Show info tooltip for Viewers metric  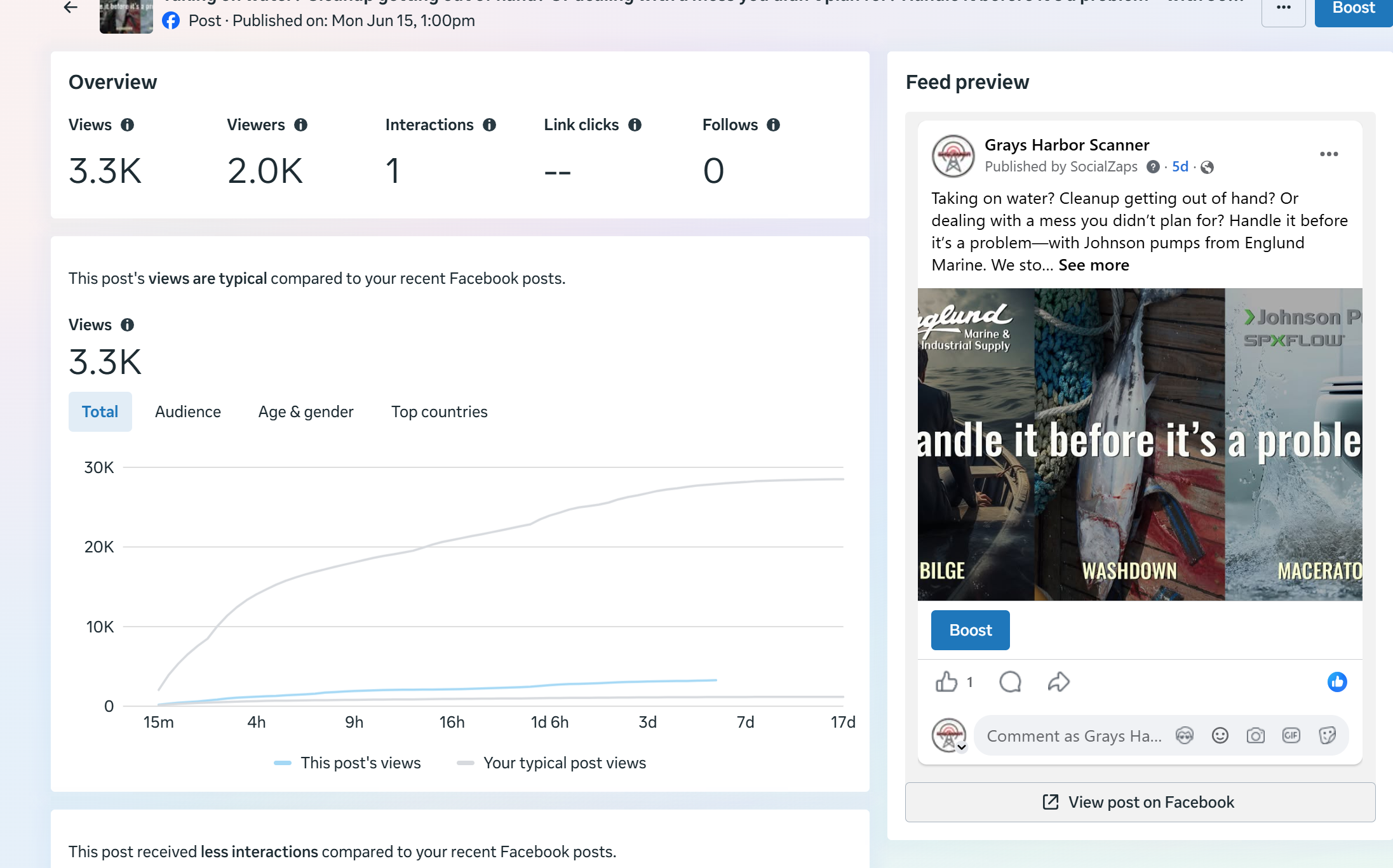(301, 125)
